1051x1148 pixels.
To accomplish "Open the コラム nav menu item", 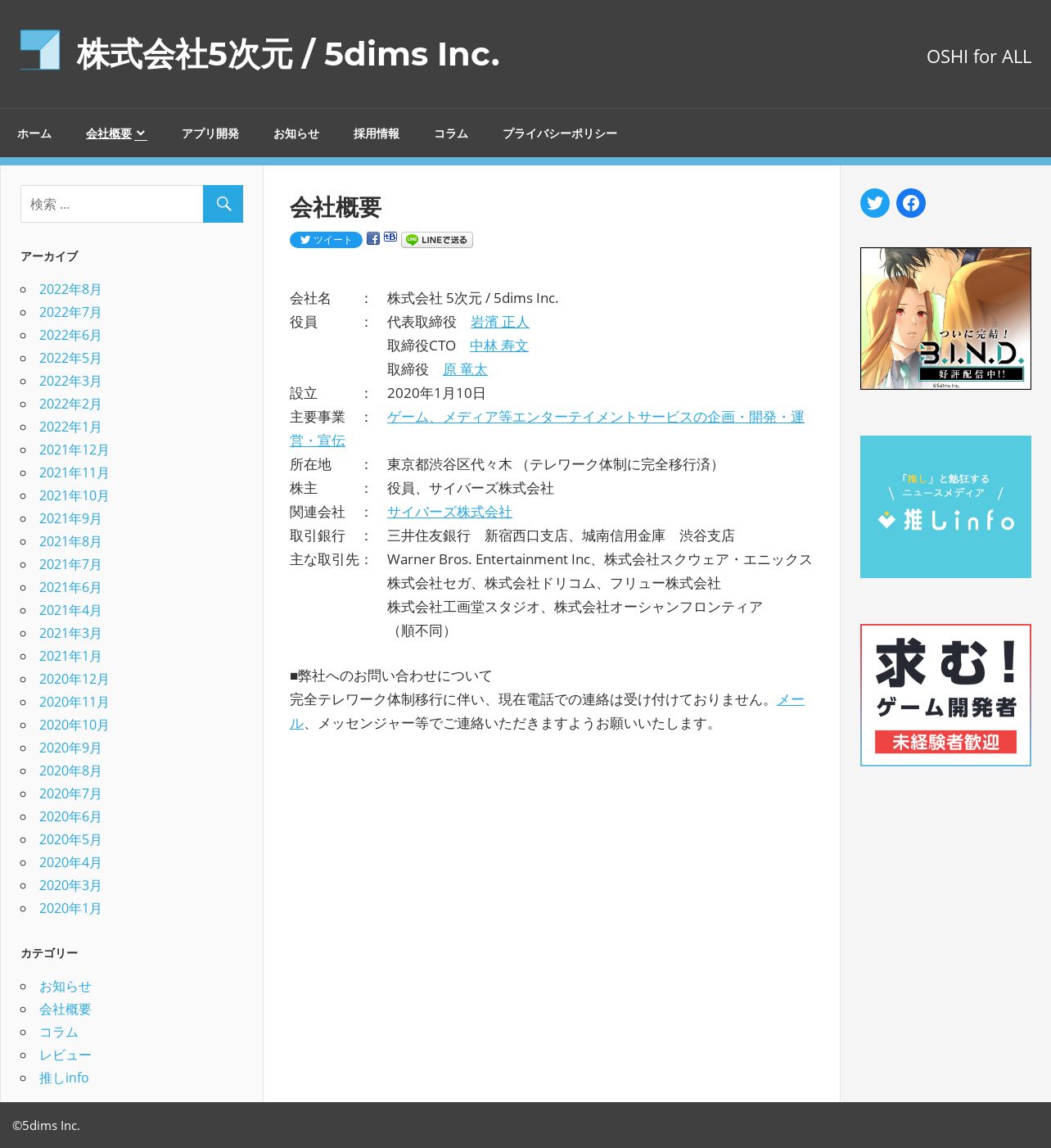I will coord(451,133).
